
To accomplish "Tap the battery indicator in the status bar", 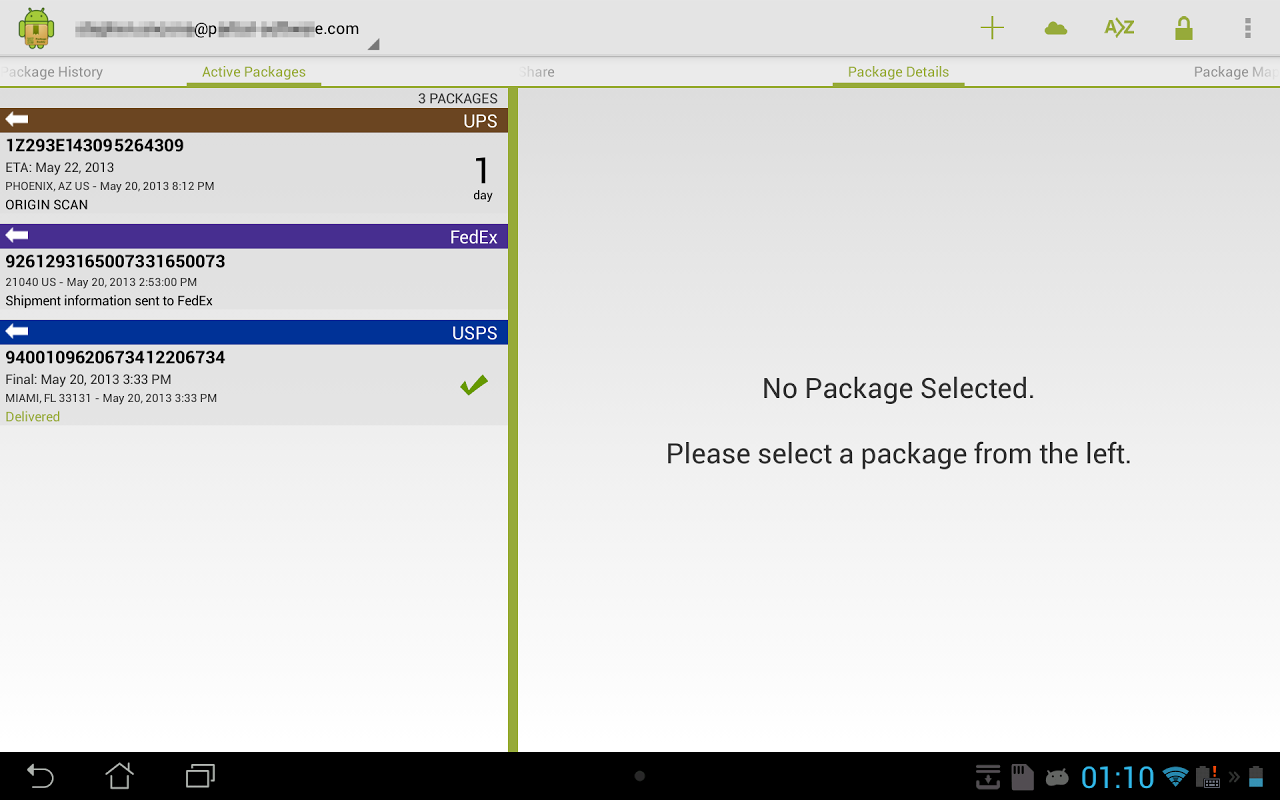I will 1256,777.
